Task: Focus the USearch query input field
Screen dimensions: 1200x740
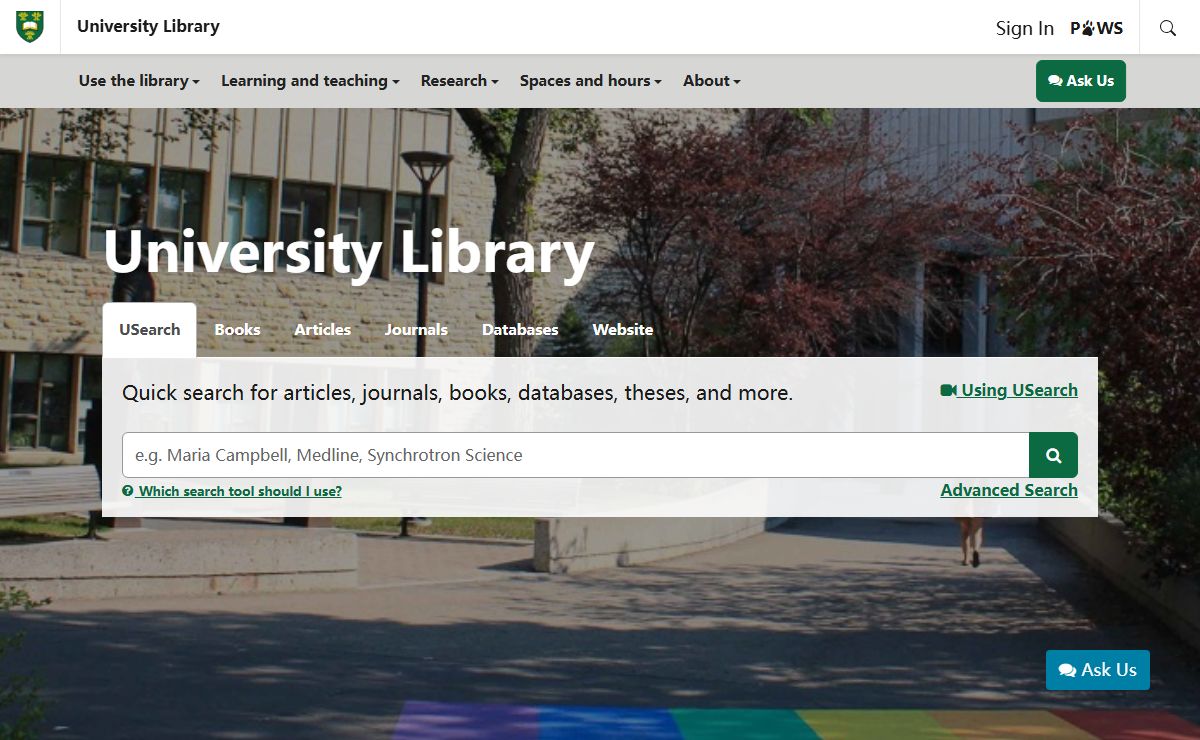Action: click(575, 455)
